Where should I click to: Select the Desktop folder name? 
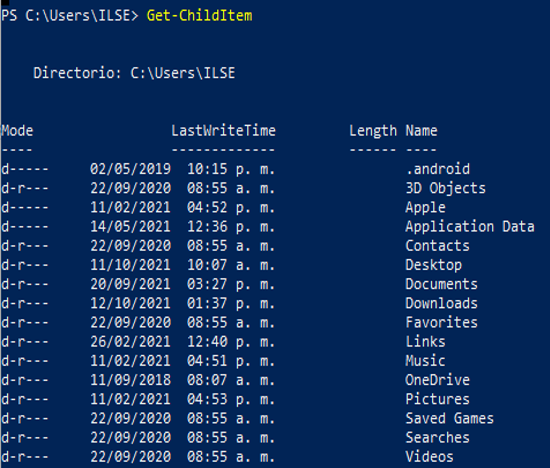(434, 265)
